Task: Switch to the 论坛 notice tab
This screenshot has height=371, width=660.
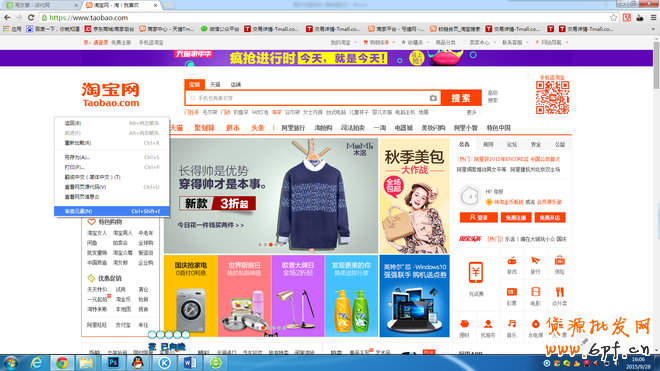Action: click(x=512, y=144)
